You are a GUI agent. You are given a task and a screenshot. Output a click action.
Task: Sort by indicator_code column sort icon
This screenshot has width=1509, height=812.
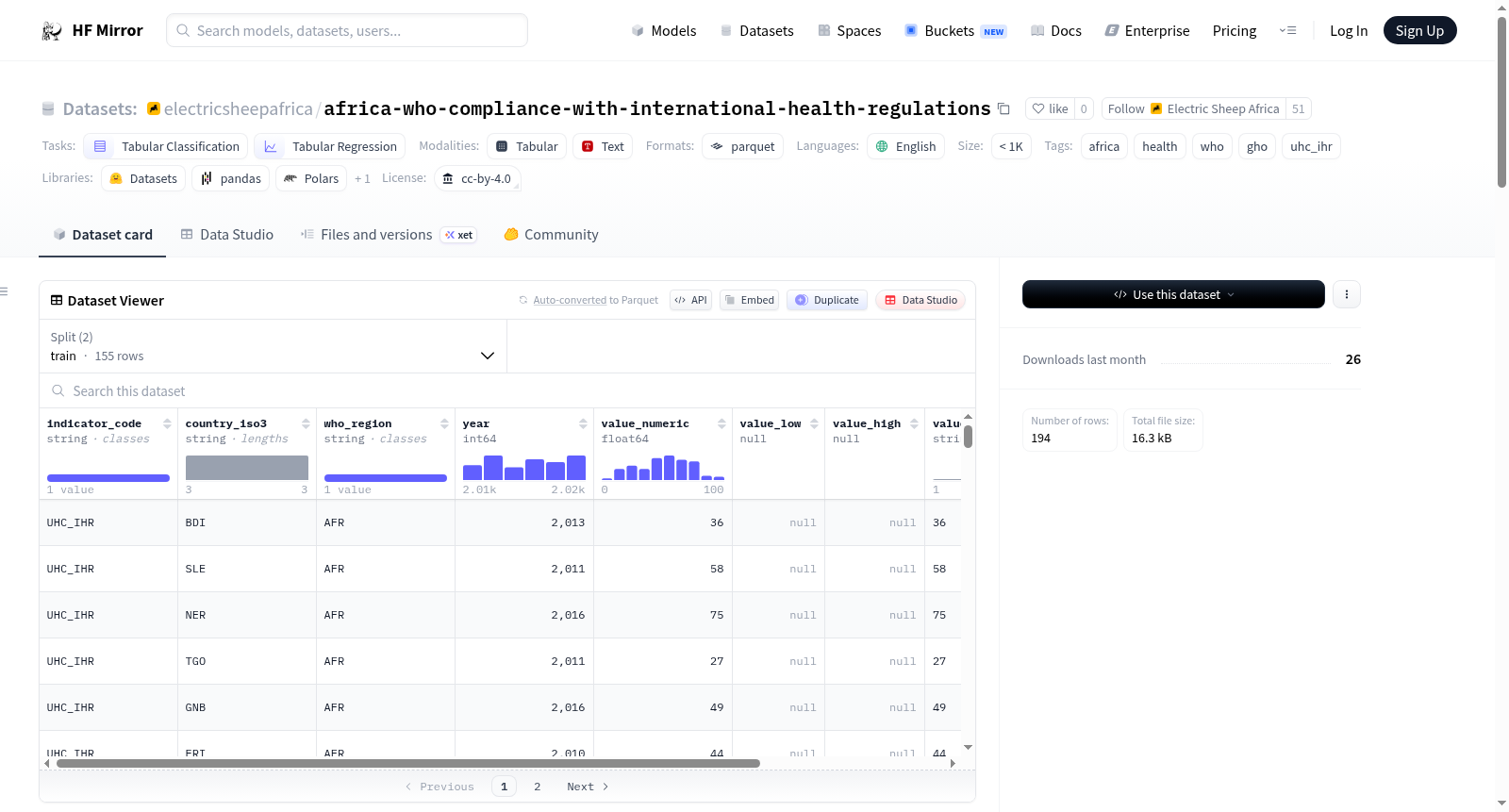pyautogui.click(x=167, y=423)
